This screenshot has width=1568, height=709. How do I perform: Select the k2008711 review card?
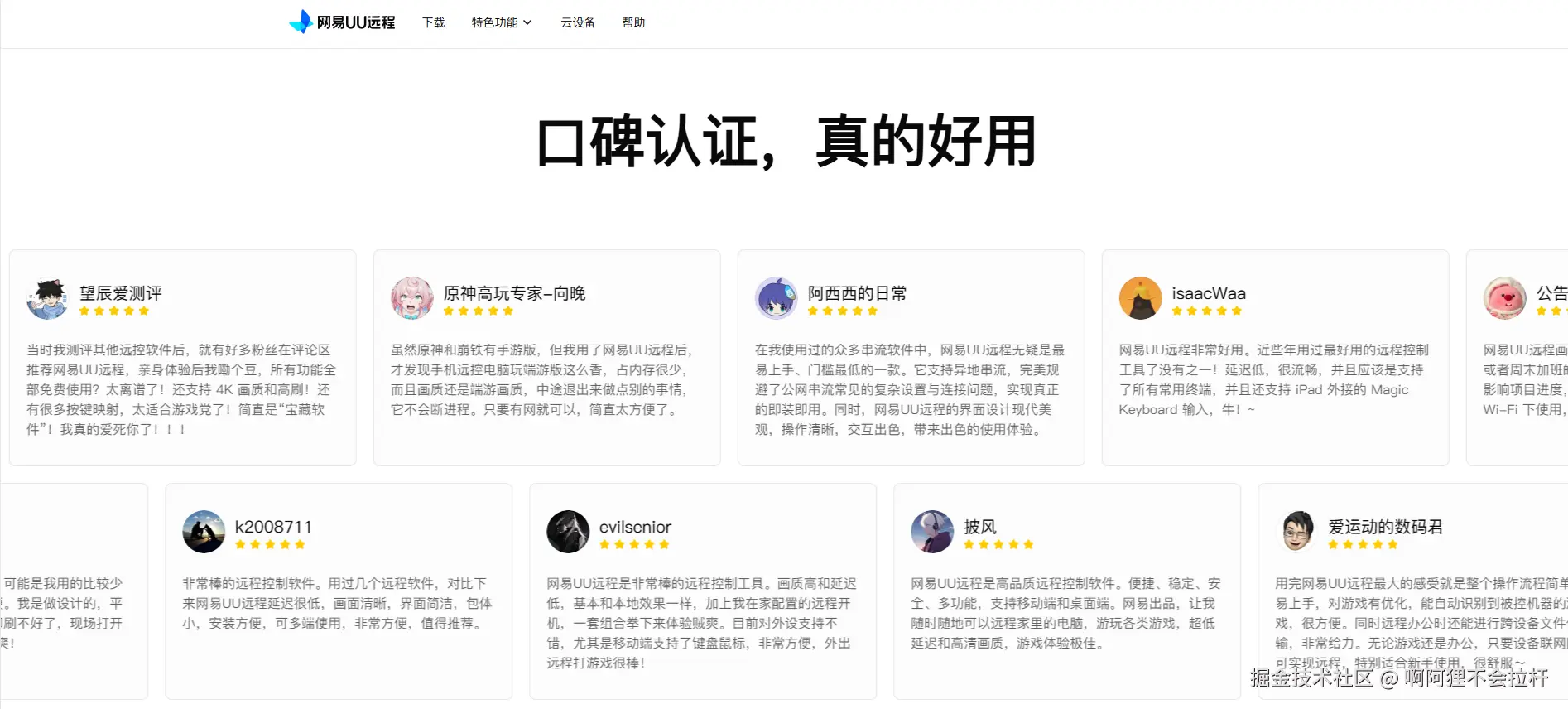tap(339, 591)
